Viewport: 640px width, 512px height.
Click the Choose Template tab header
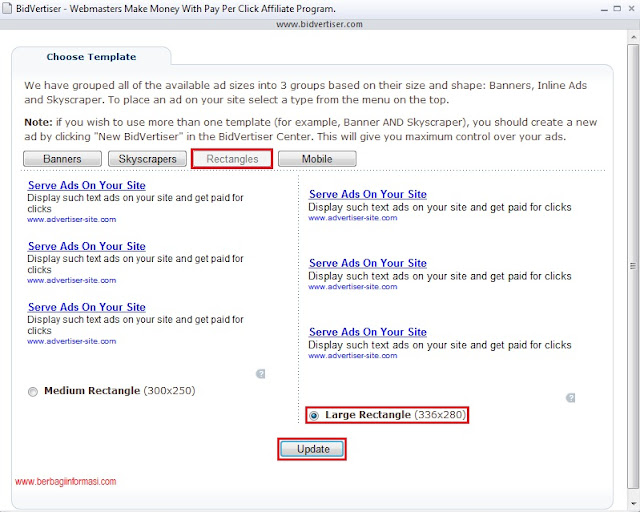point(91,57)
